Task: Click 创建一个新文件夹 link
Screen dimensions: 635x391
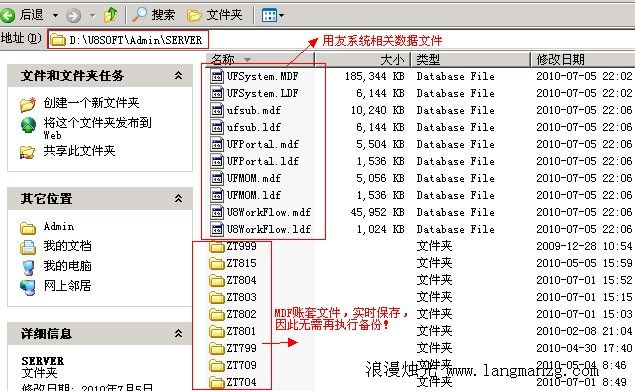Action: 92,103
